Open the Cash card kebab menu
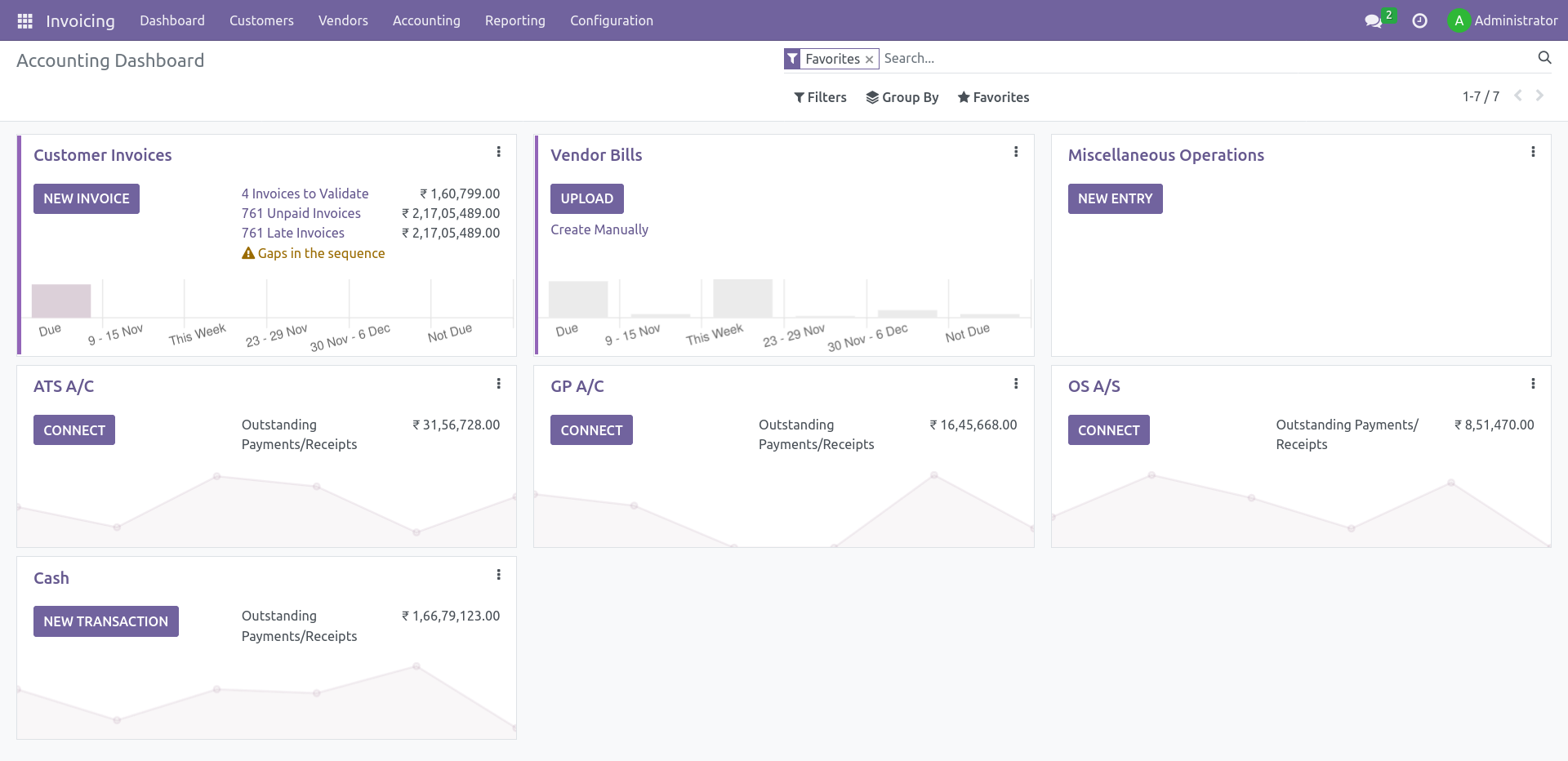Viewport: 1568px width, 761px height. (499, 575)
